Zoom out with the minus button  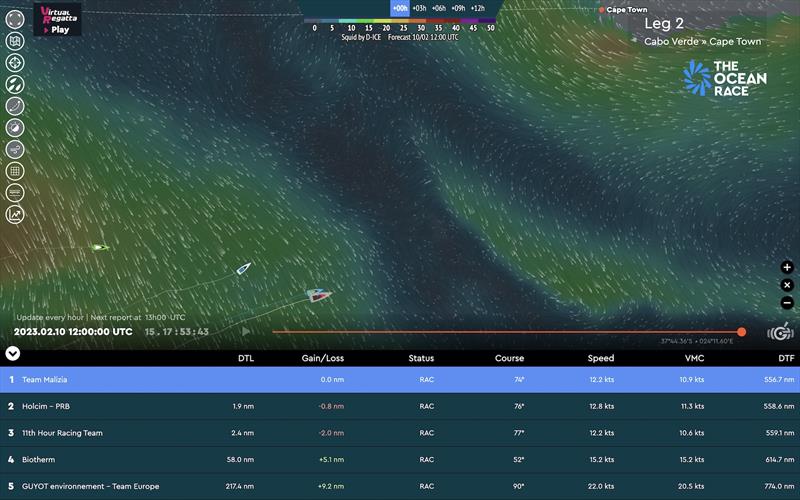click(x=787, y=303)
